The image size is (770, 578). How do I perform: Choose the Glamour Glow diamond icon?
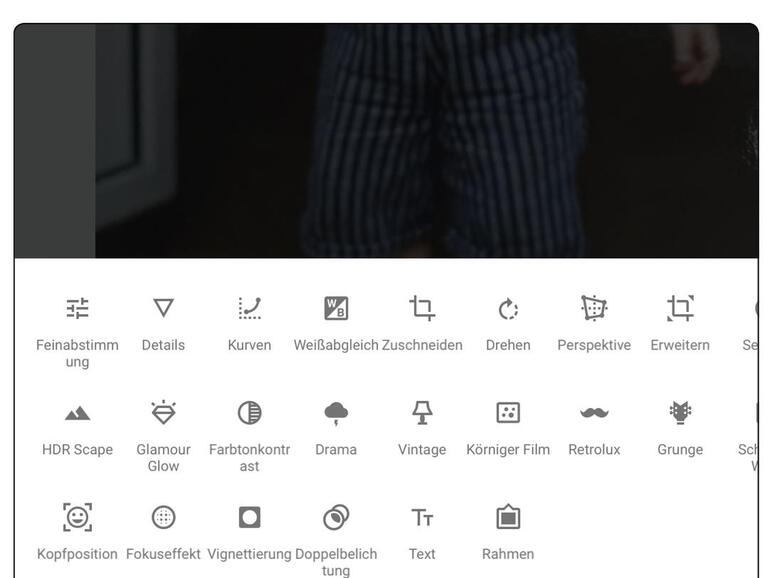(164, 413)
